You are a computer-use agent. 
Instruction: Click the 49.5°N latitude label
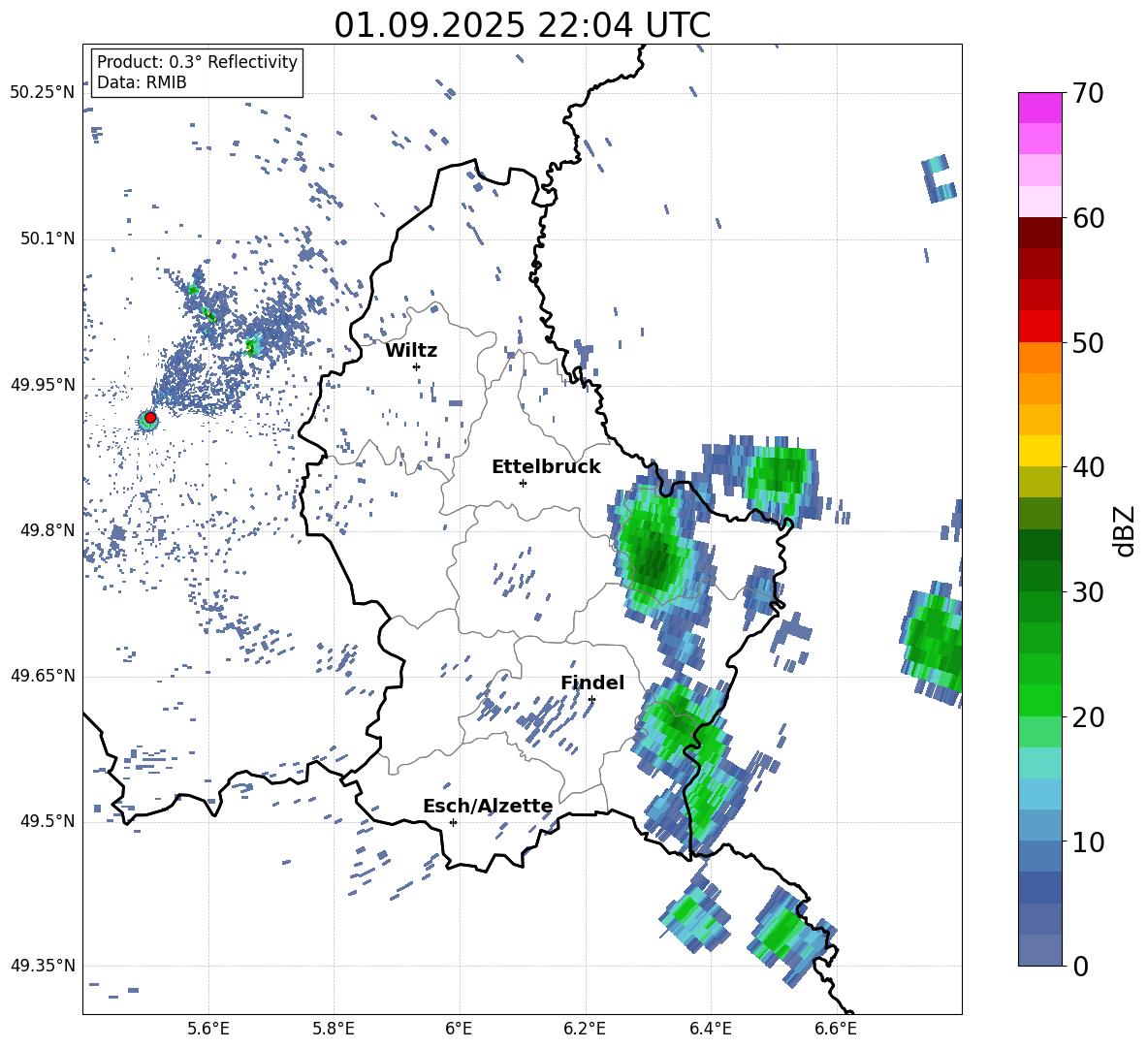coord(47,821)
